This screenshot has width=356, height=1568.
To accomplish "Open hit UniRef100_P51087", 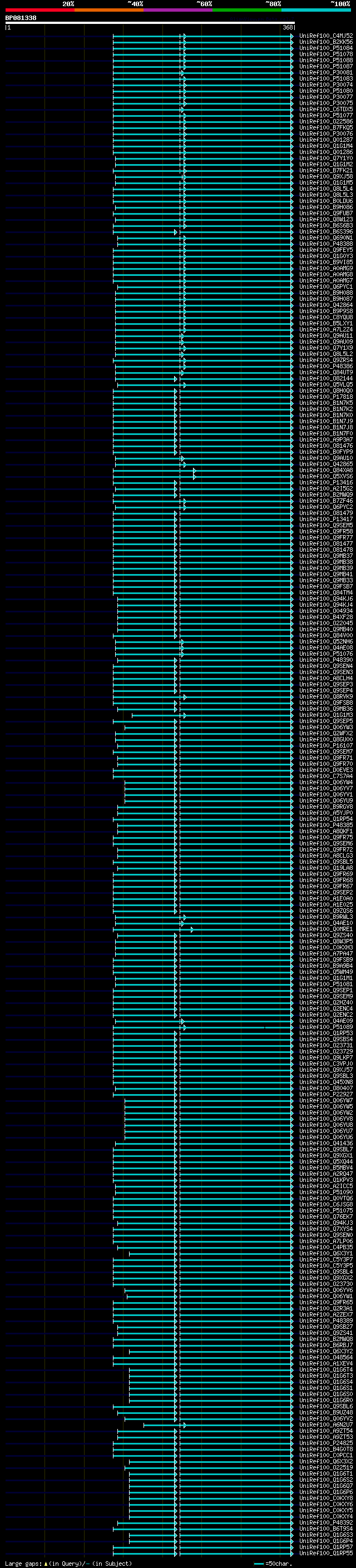I will click(x=326, y=66).
